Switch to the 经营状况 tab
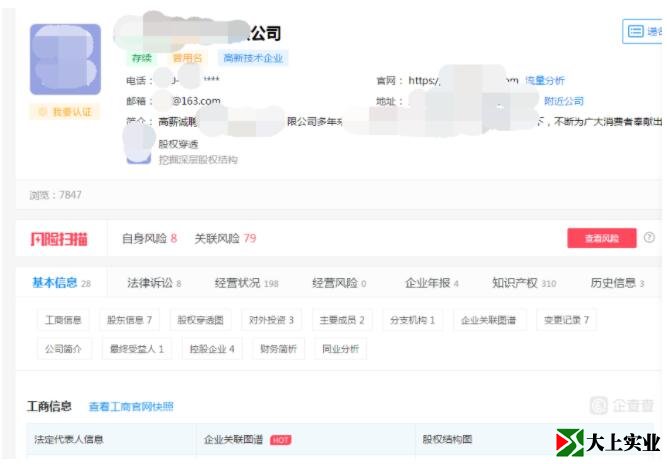Viewport: 667px width, 464px height. point(246,283)
